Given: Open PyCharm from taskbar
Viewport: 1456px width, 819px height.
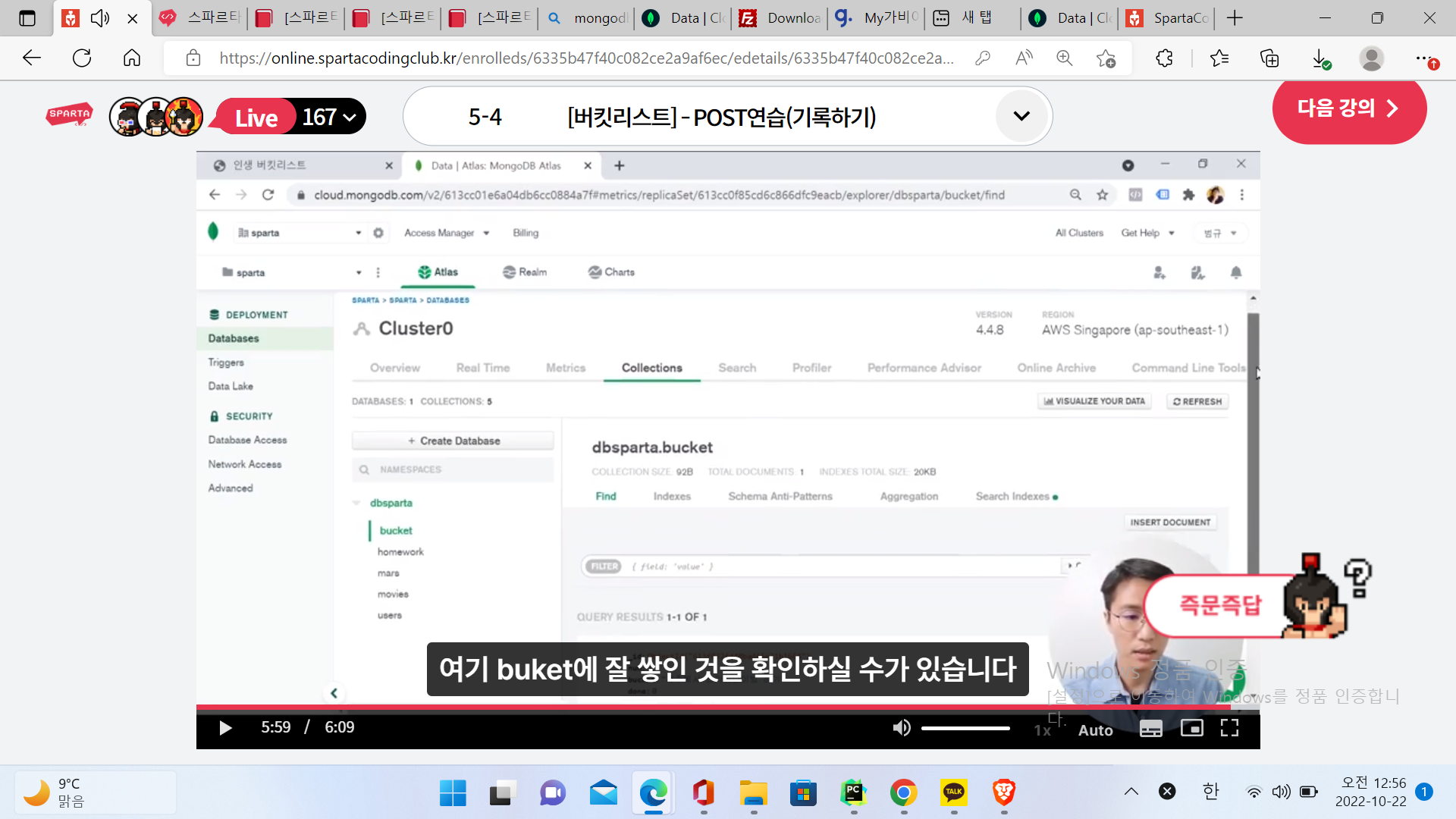Looking at the screenshot, I should [853, 793].
